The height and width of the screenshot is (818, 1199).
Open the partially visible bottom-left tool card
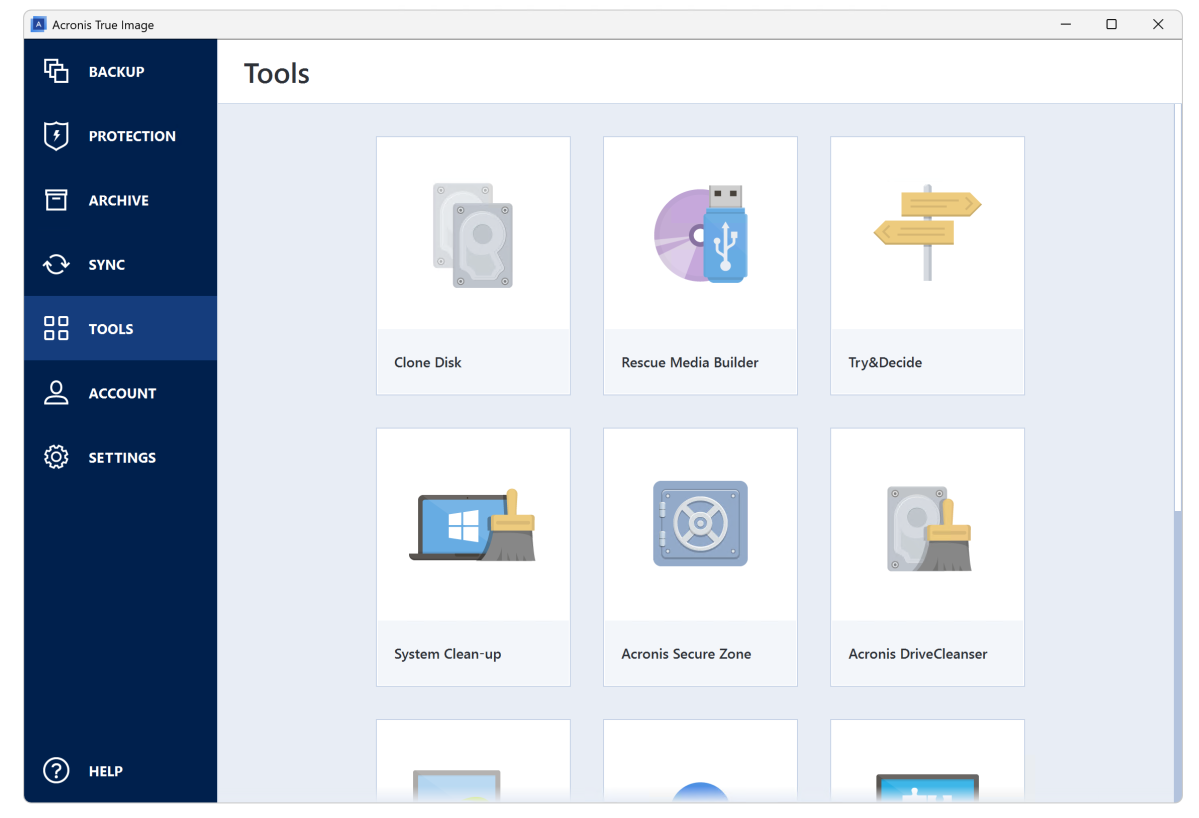coord(473,761)
